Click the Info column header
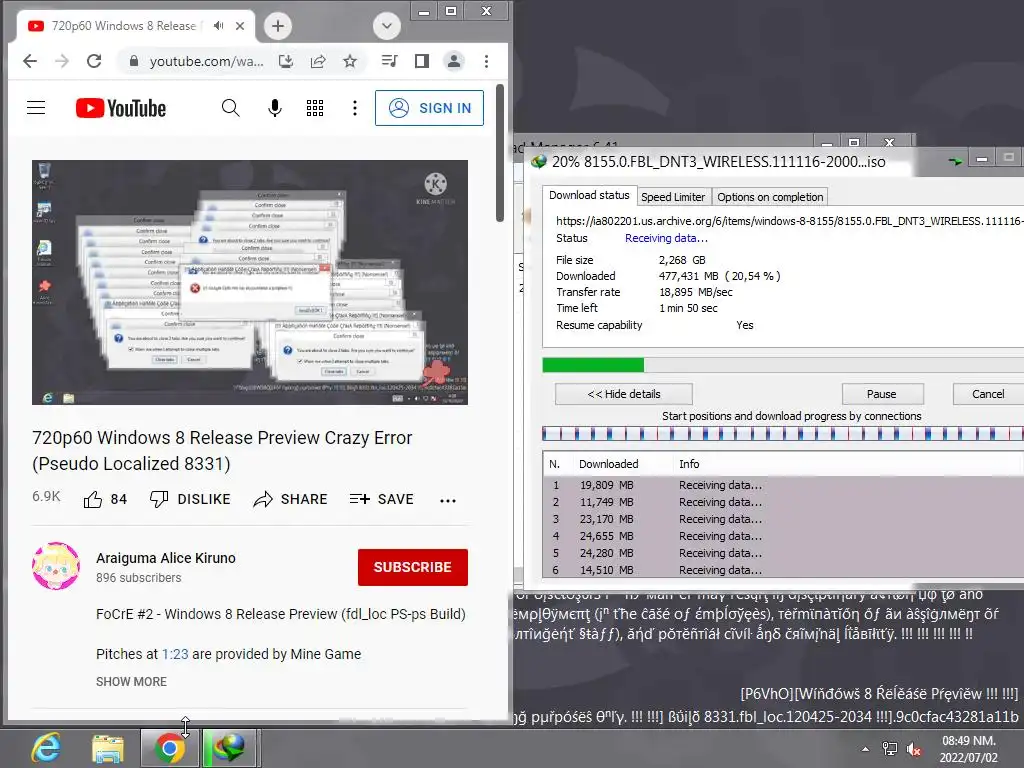This screenshot has height=768, width=1024. pos(689,464)
